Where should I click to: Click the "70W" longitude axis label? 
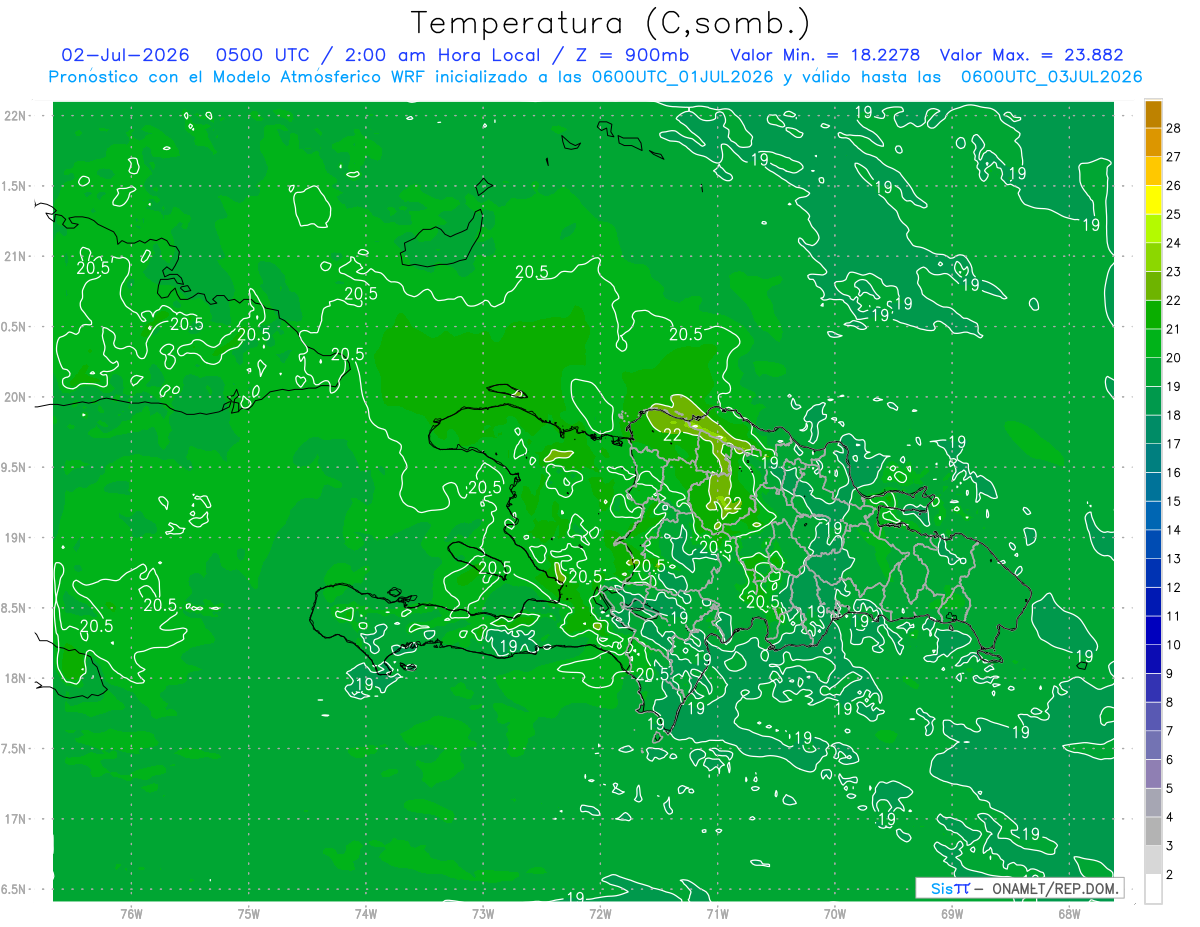[835, 914]
